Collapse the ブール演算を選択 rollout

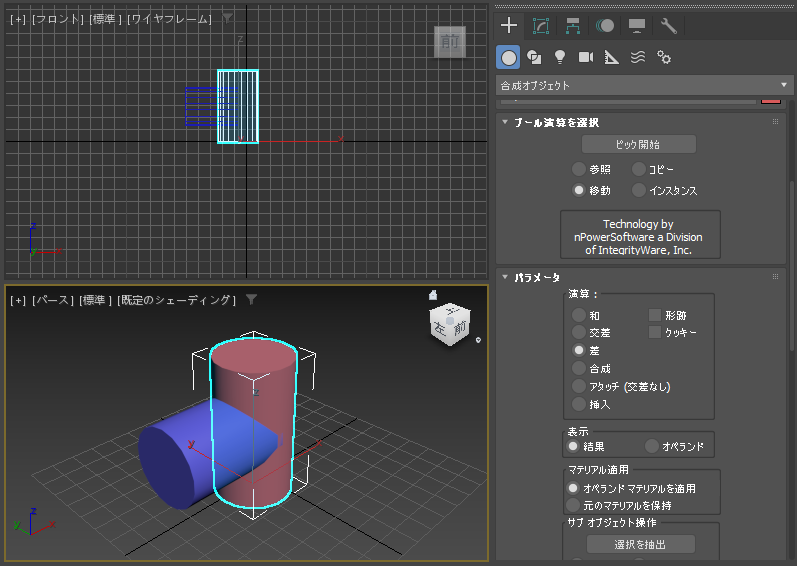pos(505,122)
